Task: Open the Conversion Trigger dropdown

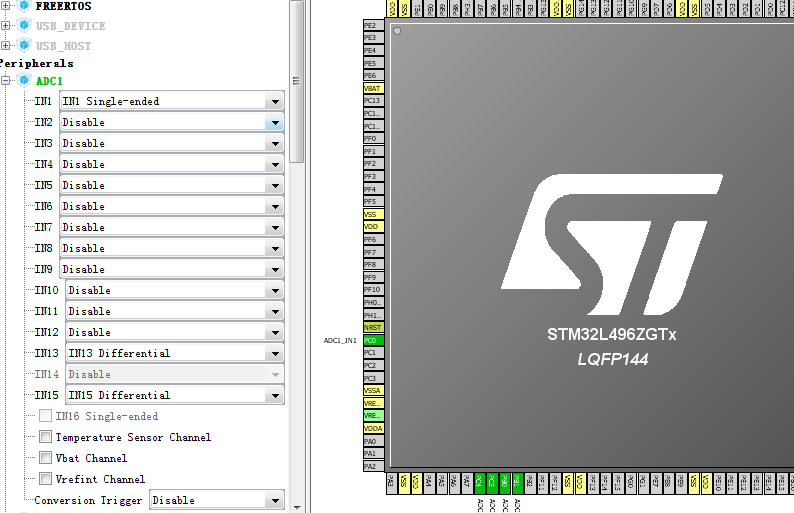Action: point(217,500)
